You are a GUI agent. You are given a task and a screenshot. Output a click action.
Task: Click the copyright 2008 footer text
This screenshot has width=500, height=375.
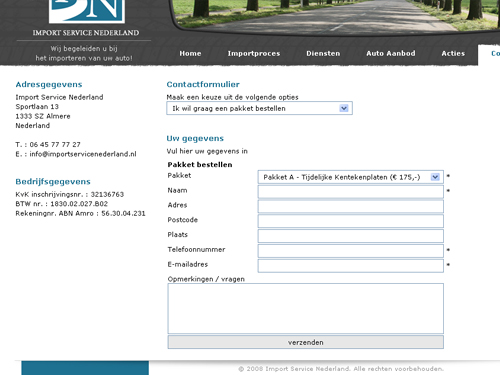[x=341, y=369]
